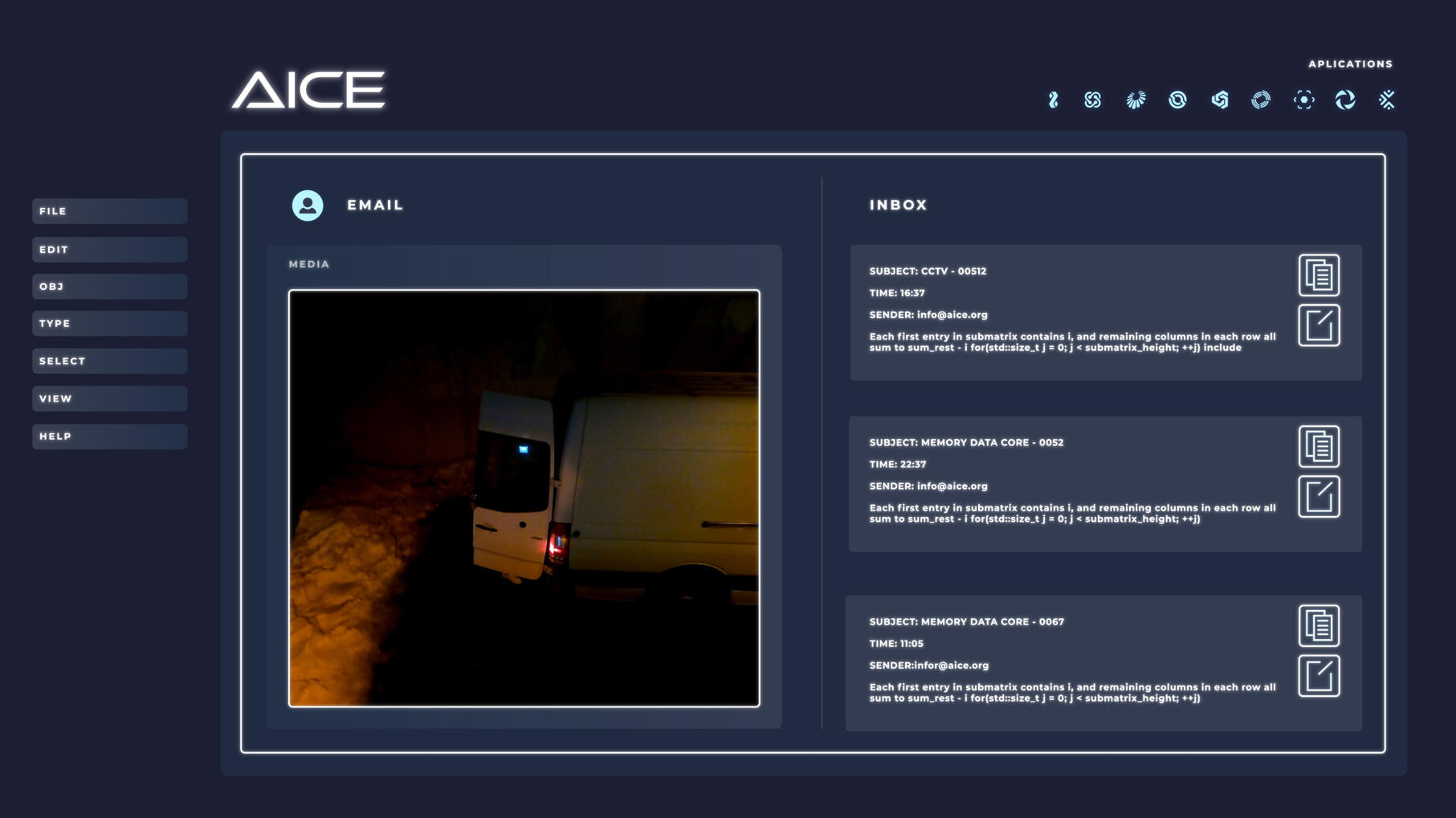Open the compose icon on the CCTV - 00512 email
Screen dimensions: 1456x818
pyautogui.click(x=1318, y=325)
